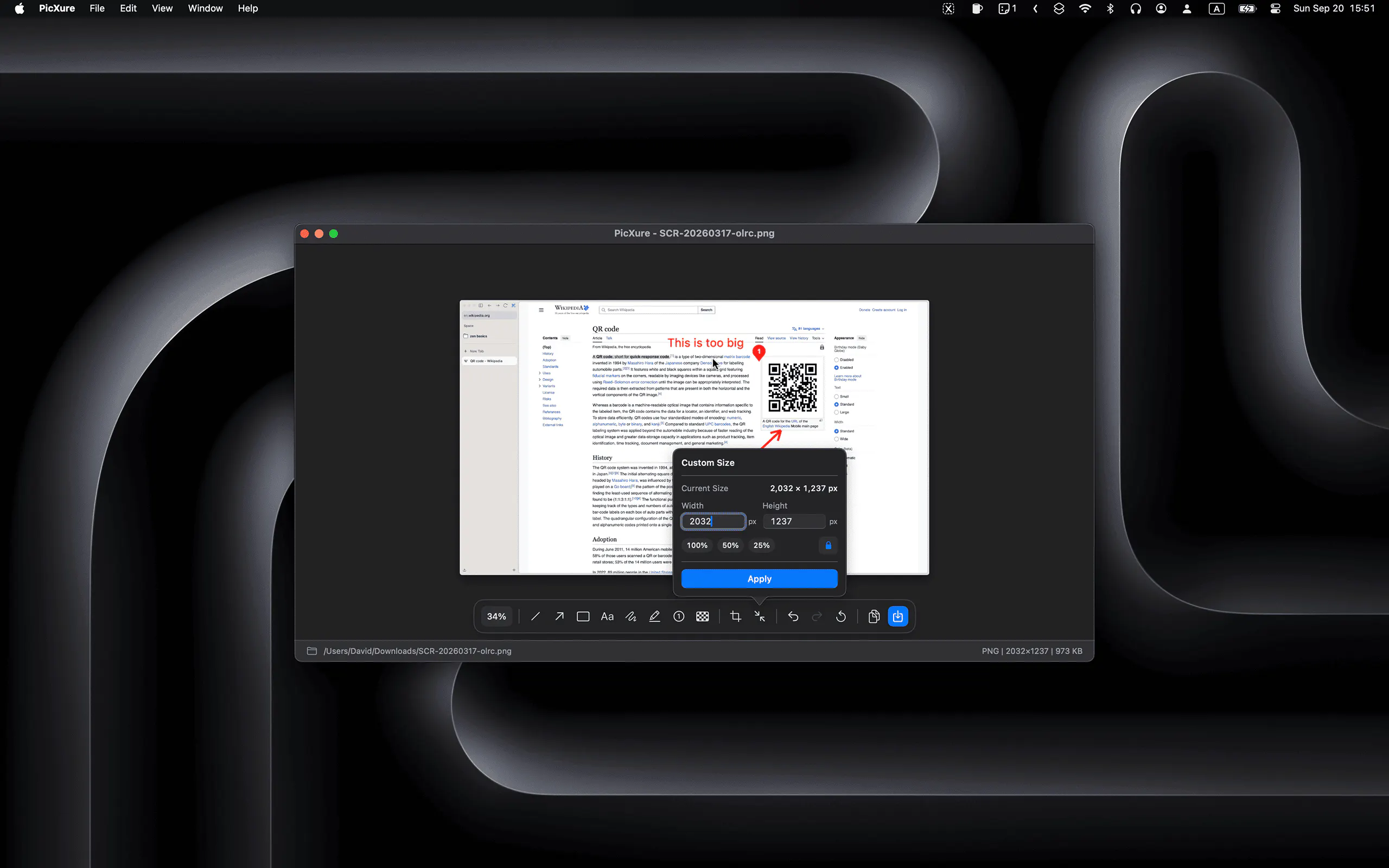Select the Highlighter pen tool
The height and width of the screenshot is (868, 1389).
point(655,617)
